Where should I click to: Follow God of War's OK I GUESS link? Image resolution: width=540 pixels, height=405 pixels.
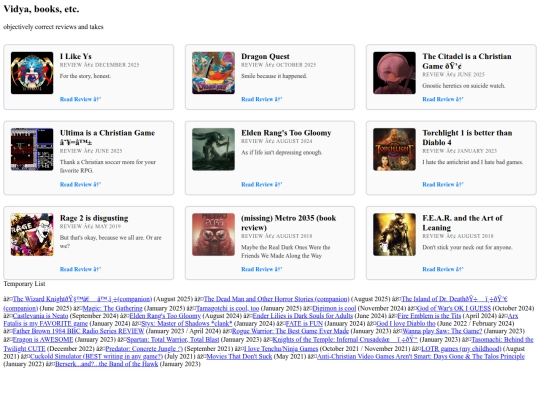(454, 308)
